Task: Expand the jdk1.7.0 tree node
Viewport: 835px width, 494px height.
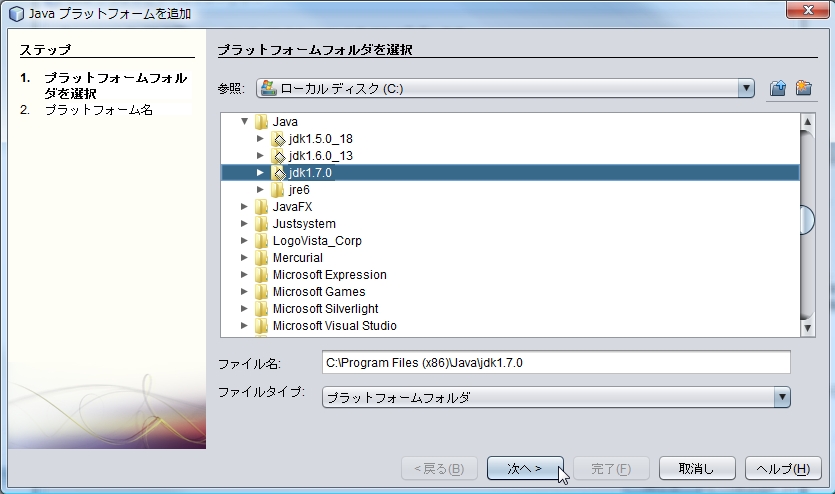Action: point(260,173)
